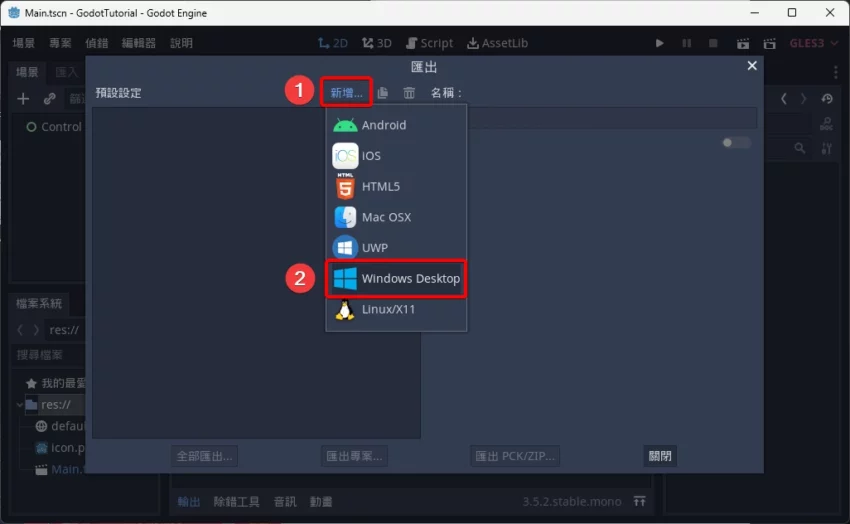The height and width of the screenshot is (524, 850).
Task: Click the inspector history forward arrow
Action: [804, 99]
